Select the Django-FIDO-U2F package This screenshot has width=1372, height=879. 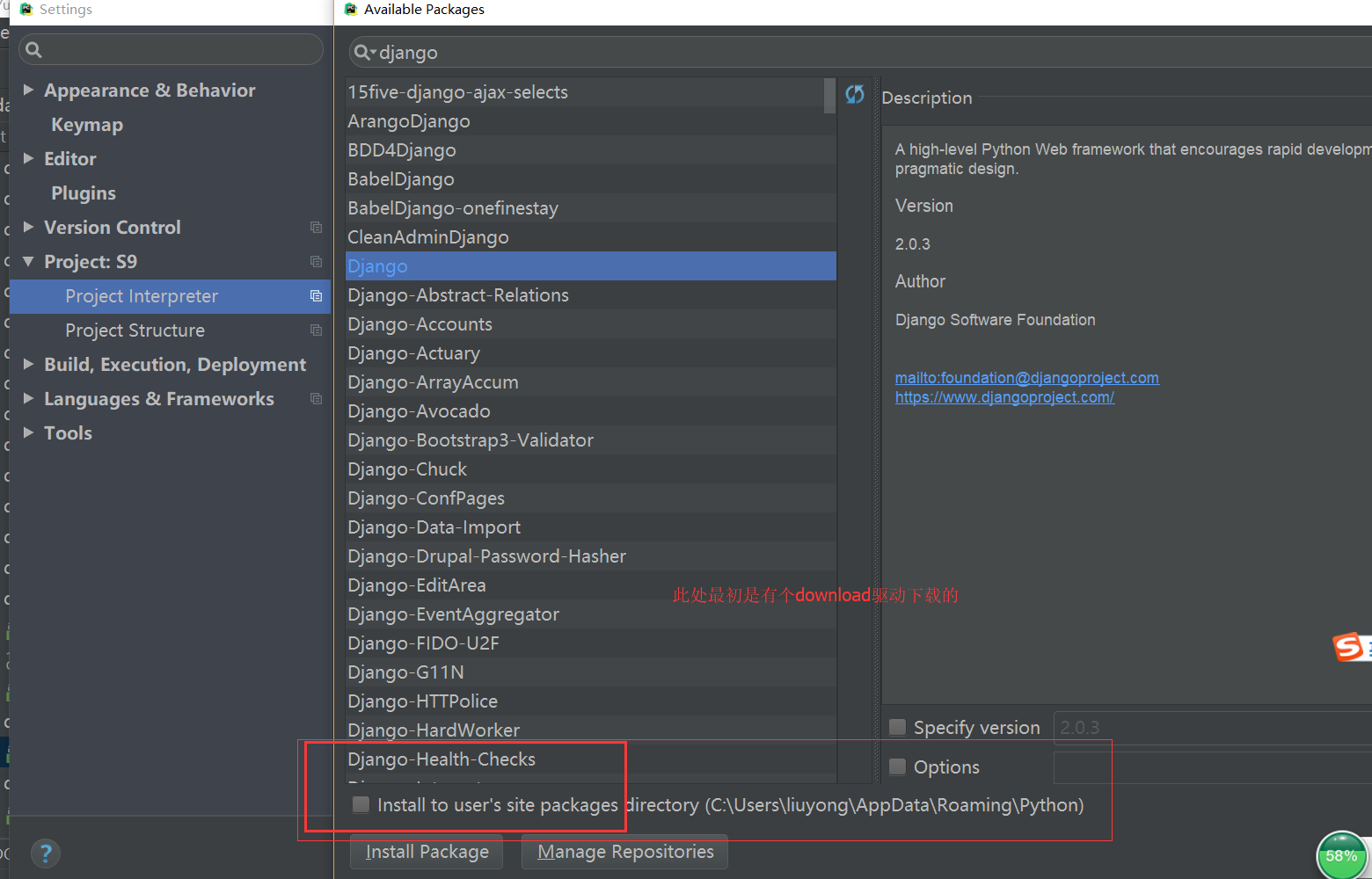coord(591,643)
